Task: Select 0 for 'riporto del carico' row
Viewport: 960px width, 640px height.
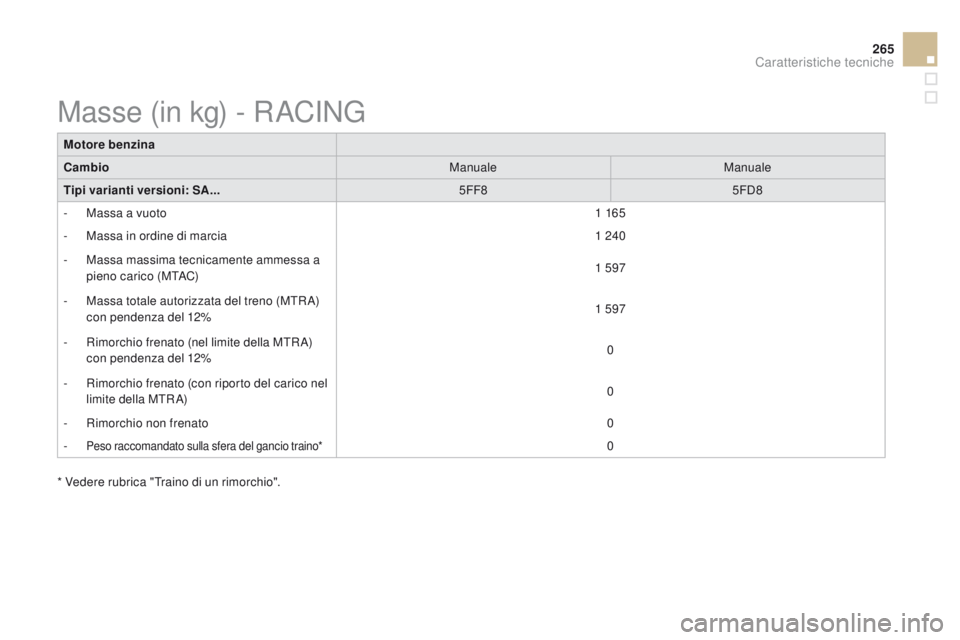Action: (x=610, y=391)
